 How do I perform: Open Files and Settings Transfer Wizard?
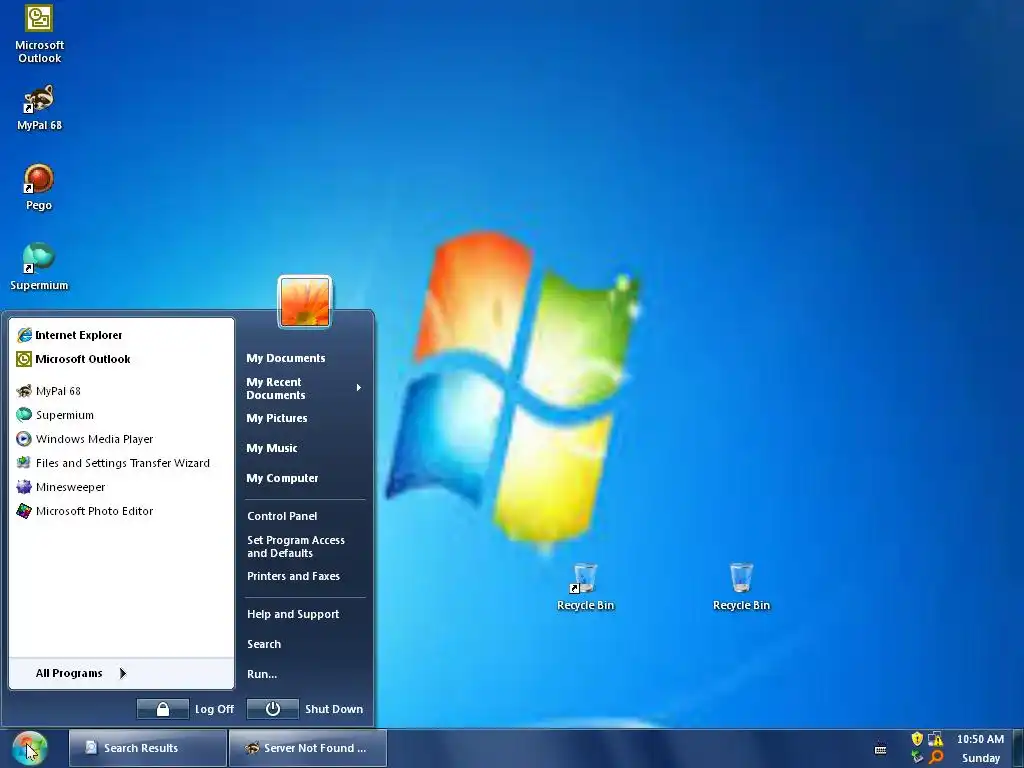(x=121, y=463)
